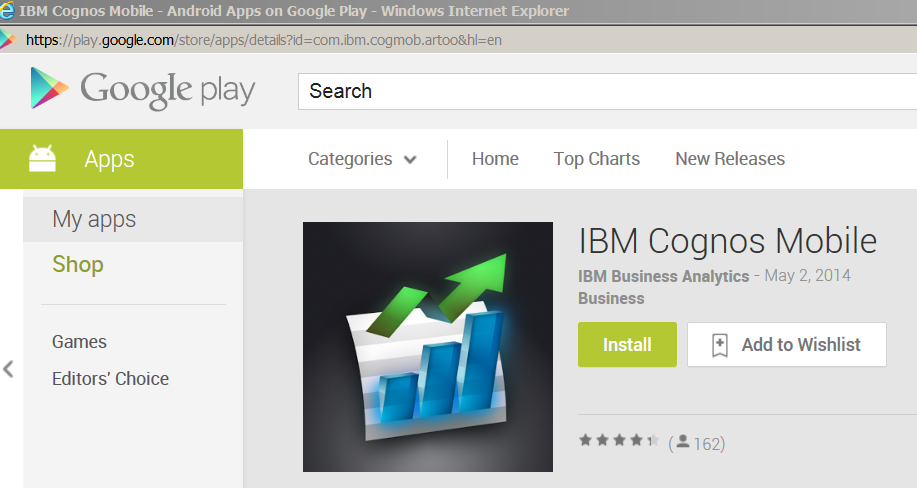Click the star rating icons
The height and width of the screenshot is (488, 917).
[619, 440]
